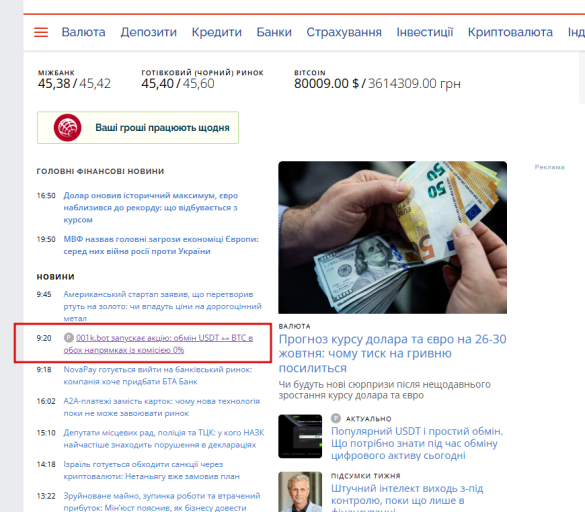The width and height of the screenshot is (585, 512).
Task: Open 'Ваші гроші працюють щодня' banner
Action: (138, 128)
